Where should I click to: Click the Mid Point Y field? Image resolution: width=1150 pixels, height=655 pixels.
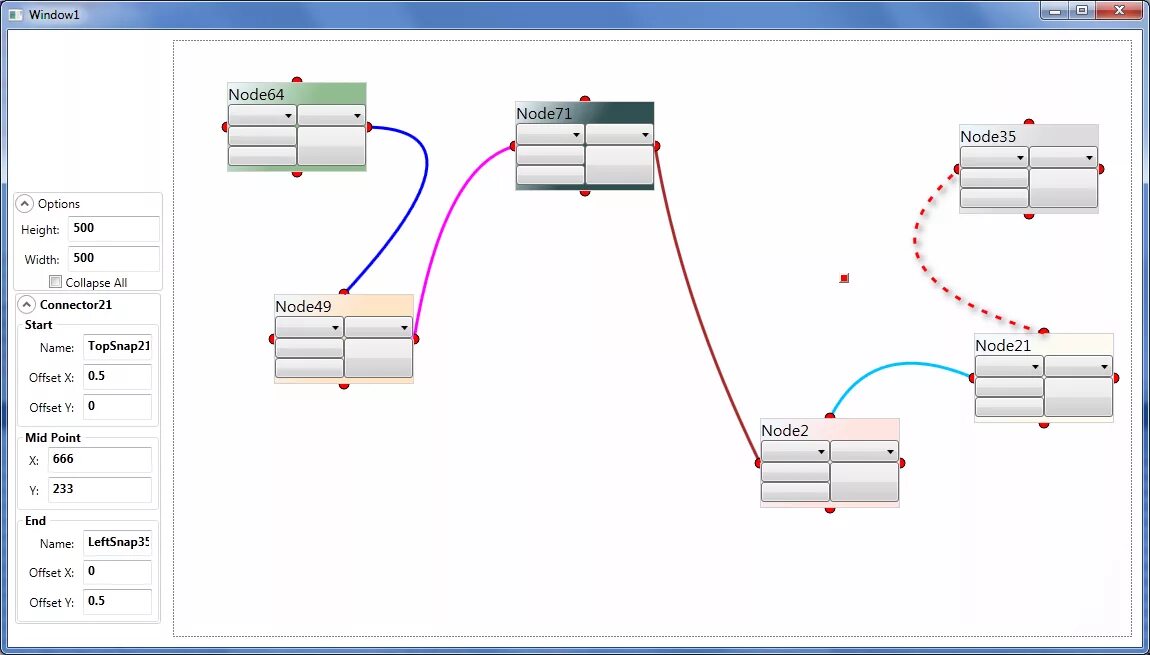pyautogui.click(x=100, y=490)
